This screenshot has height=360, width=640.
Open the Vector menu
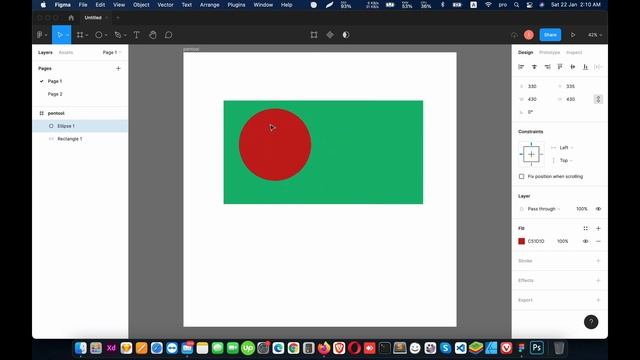point(165,5)
